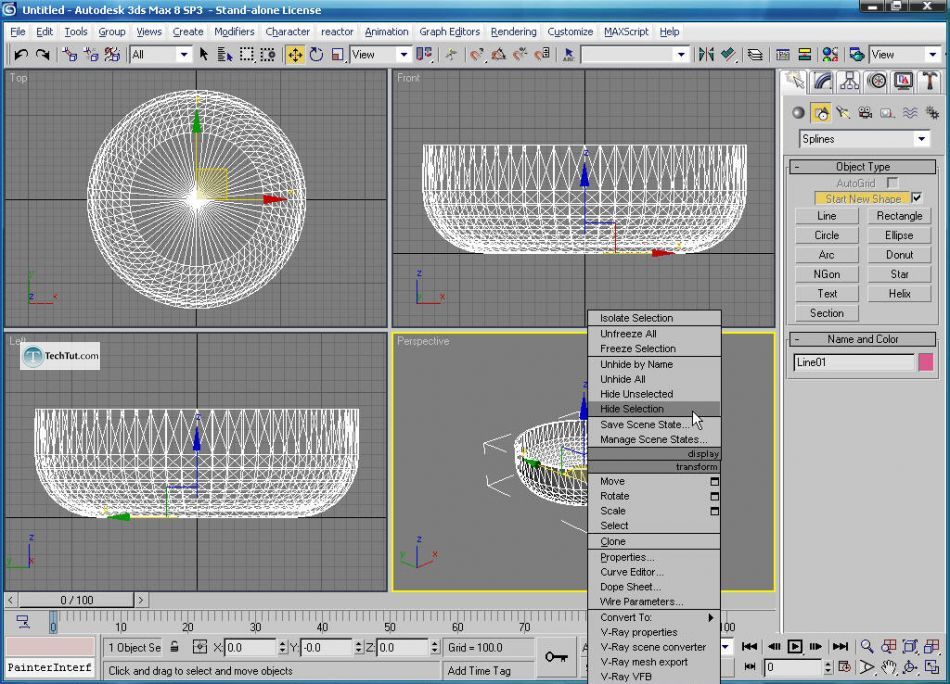Select the Lights category icon
This screenshot has width=950, height=684.
843,113
